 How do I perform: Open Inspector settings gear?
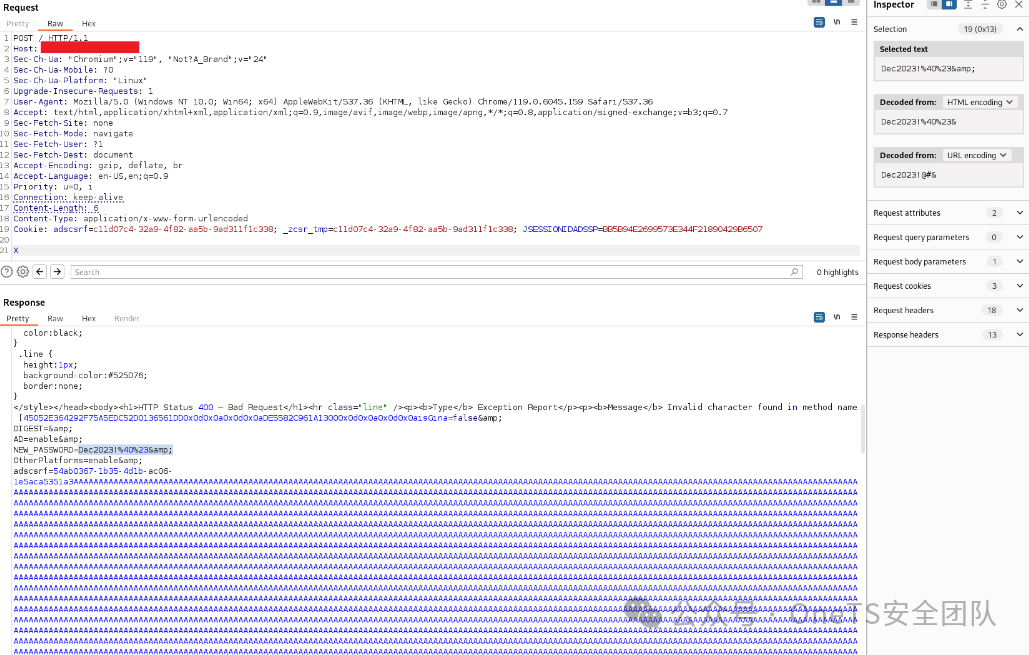[x=1001, y=5]
